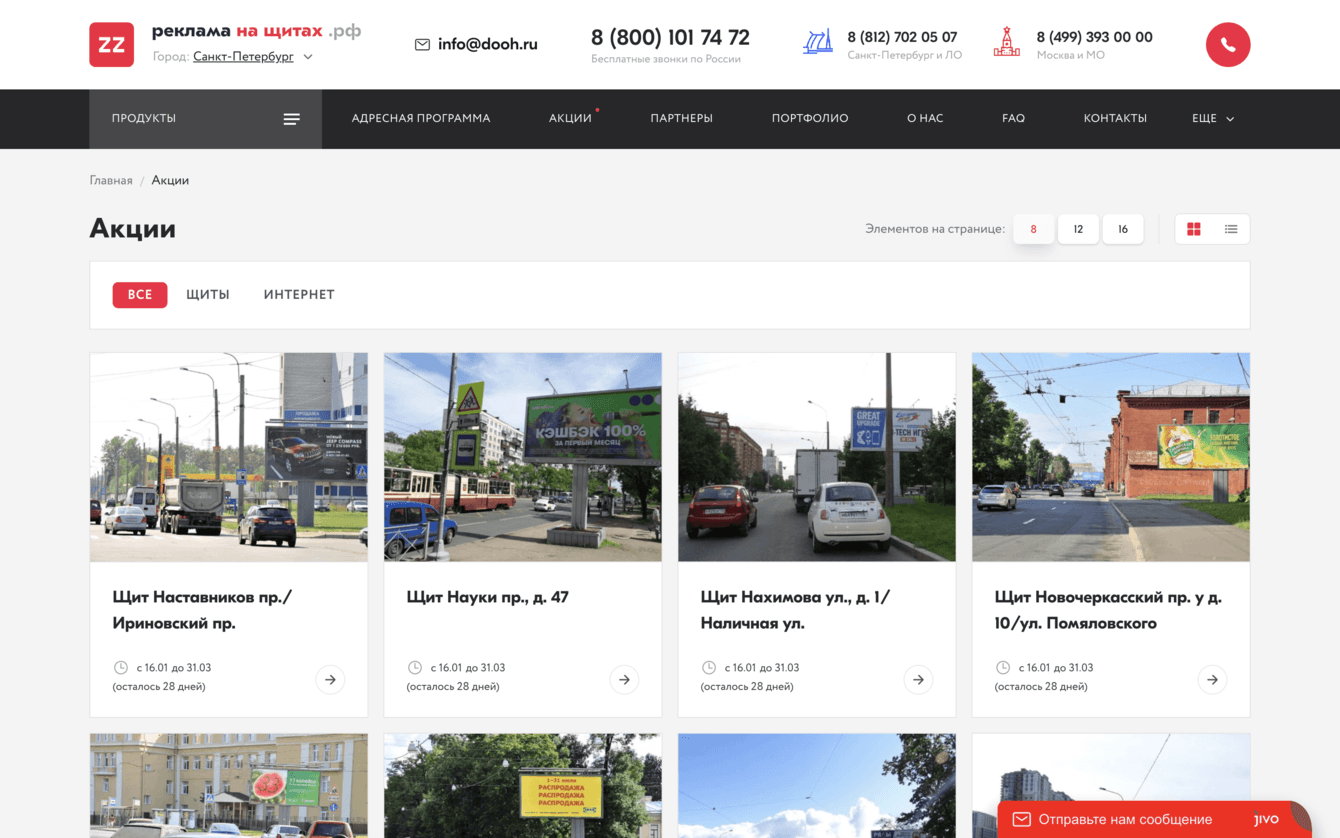Go to Партнеры page
The image size is (1340, 838).
[x=682, y=119]
